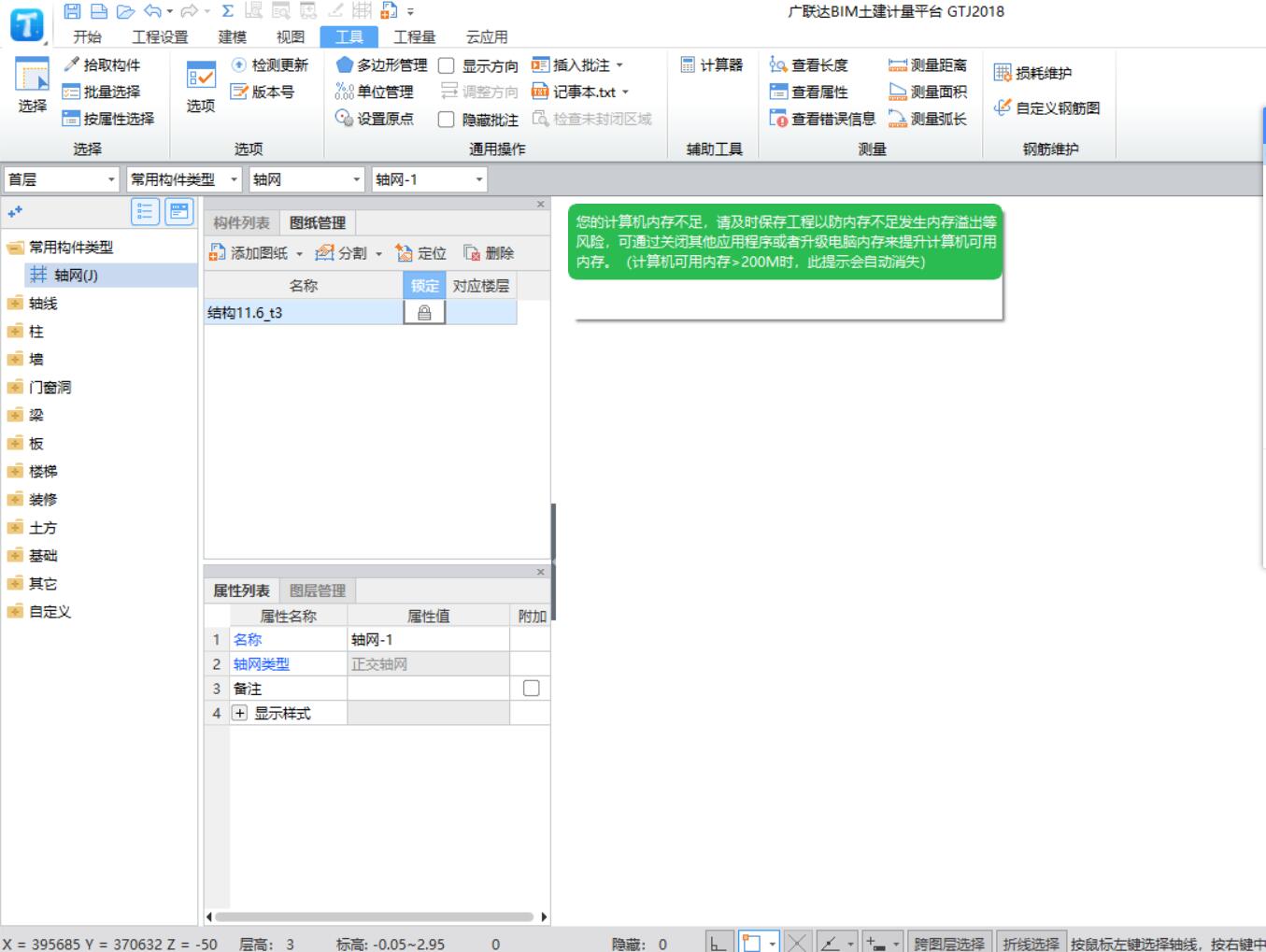Screen dimensions: 1266x952
Task: Open the 选项 options tool
Action: point(201,86)
